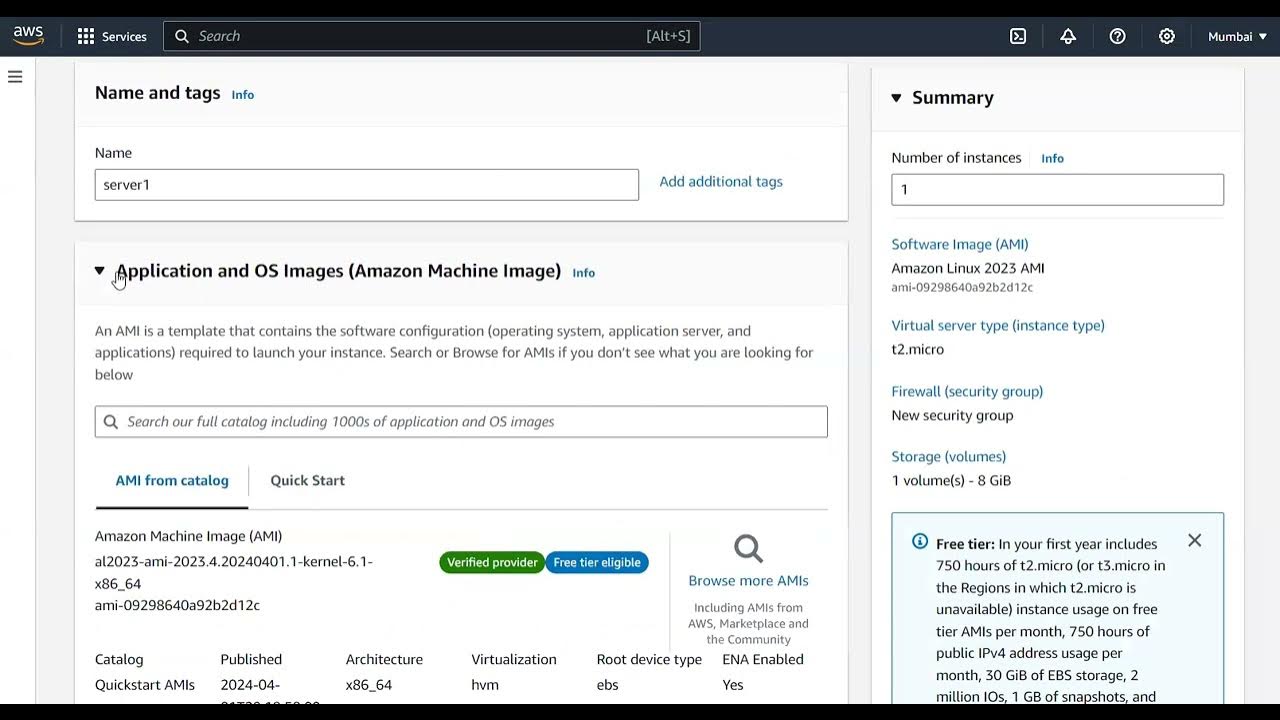
Task: Select the AMI from catalog tab
Action: click(x=172, y=480)
